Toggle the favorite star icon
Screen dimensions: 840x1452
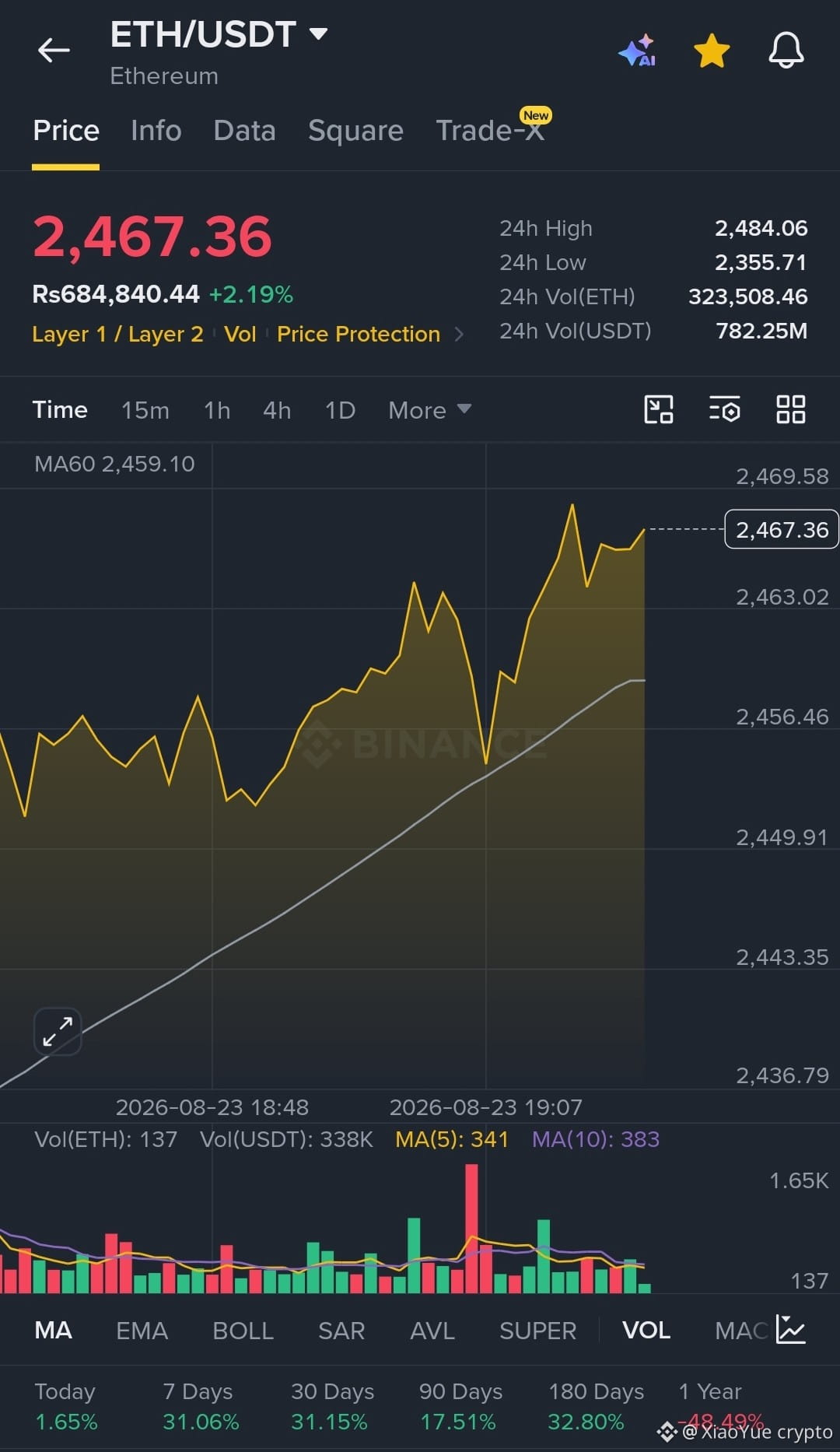point(712,51)
